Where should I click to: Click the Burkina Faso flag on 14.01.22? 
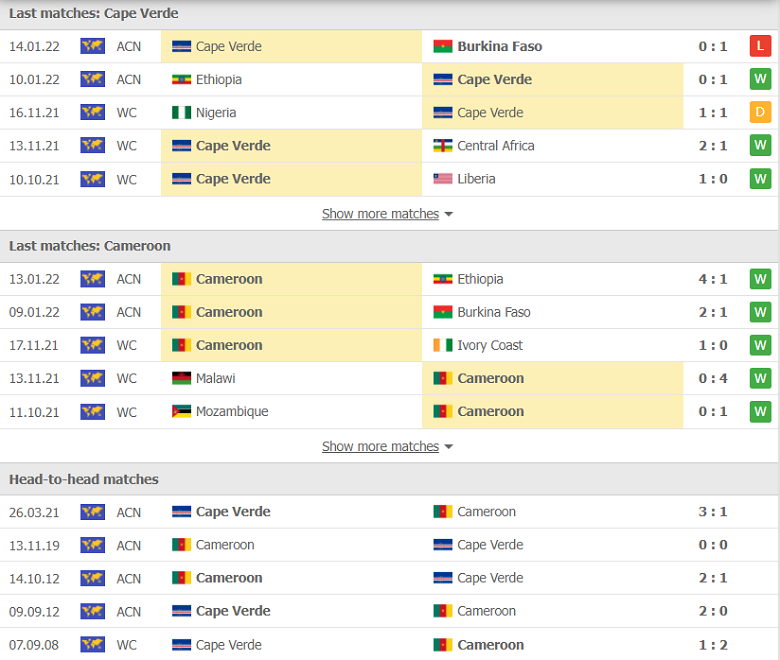[x=442, y=46]
